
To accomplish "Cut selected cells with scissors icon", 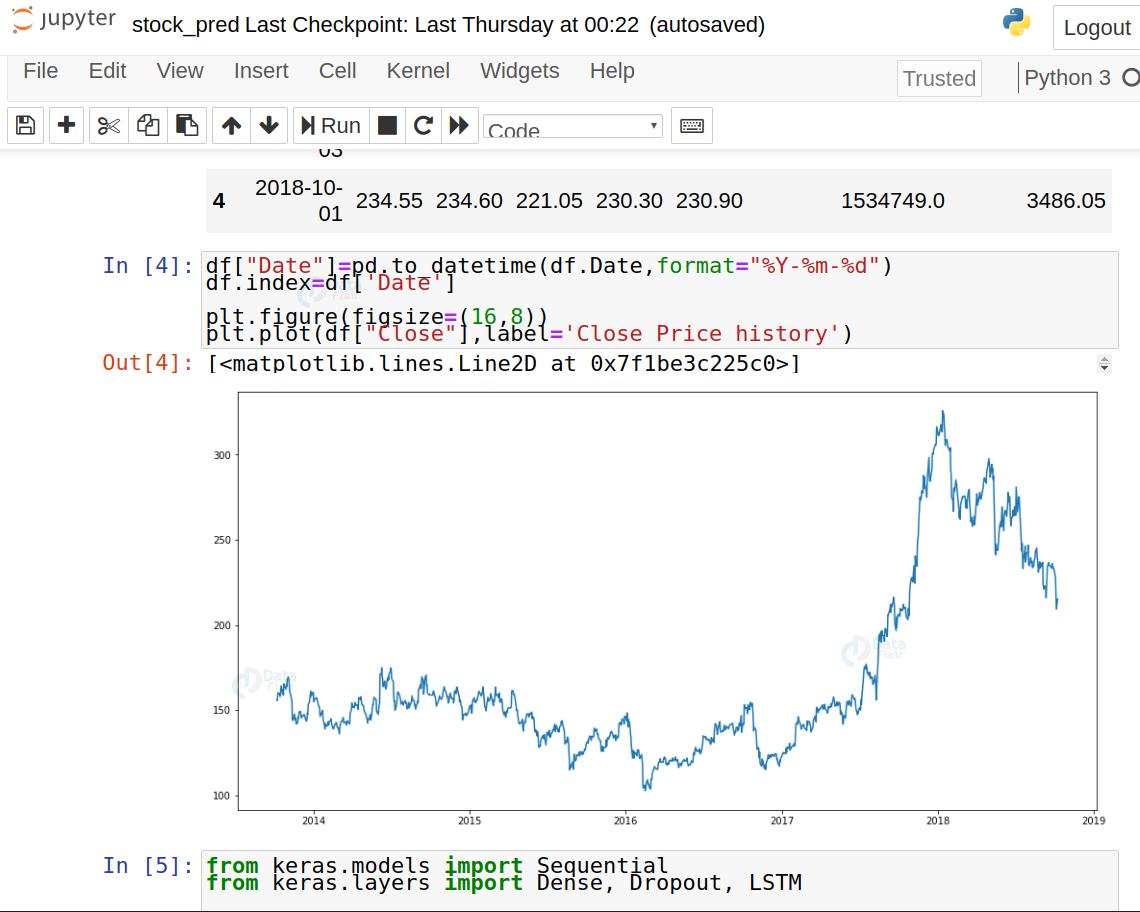I will click(109, 125).
